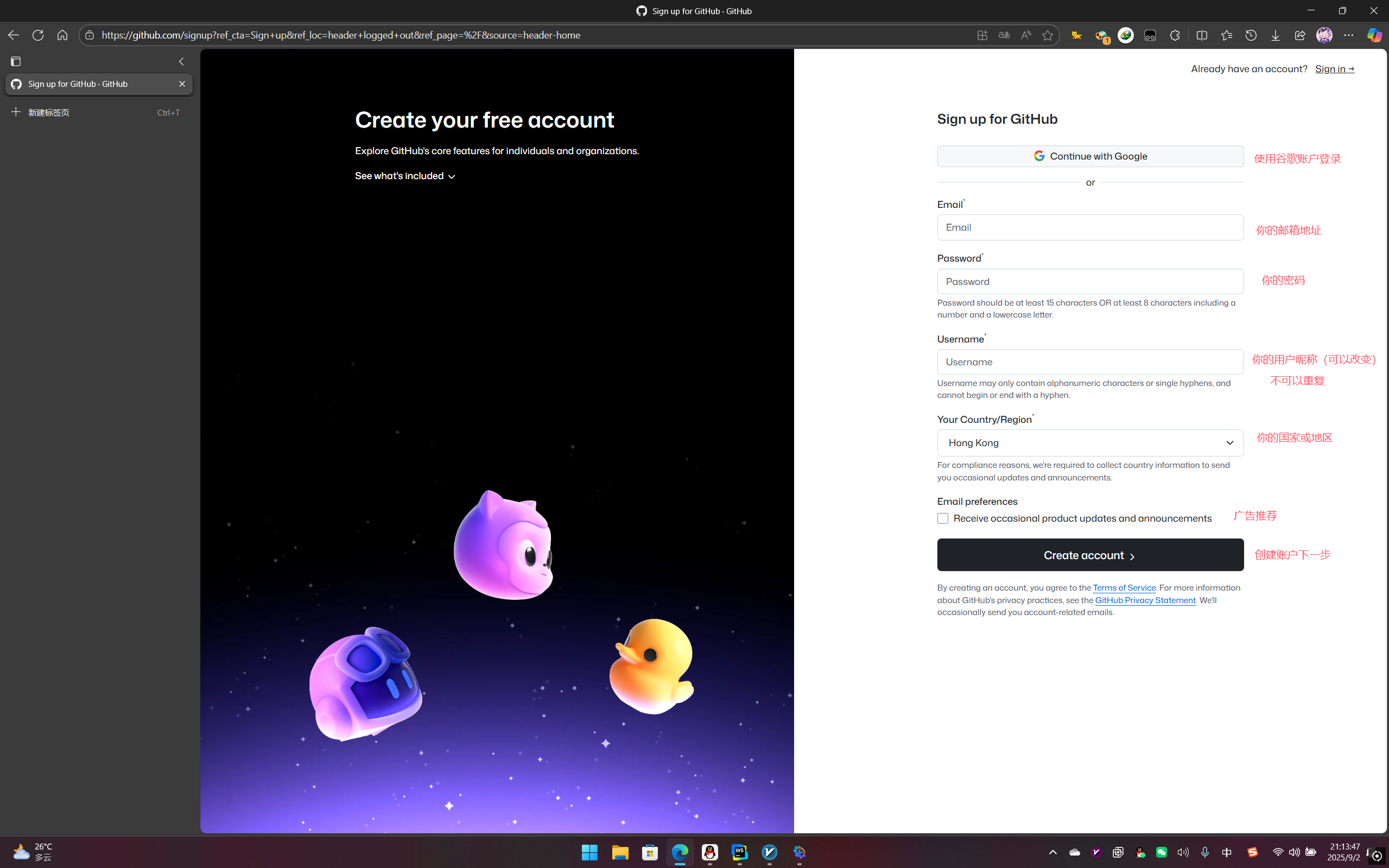Click the Create account button
Screen dimensions: 1389x868
[1090, 555]
